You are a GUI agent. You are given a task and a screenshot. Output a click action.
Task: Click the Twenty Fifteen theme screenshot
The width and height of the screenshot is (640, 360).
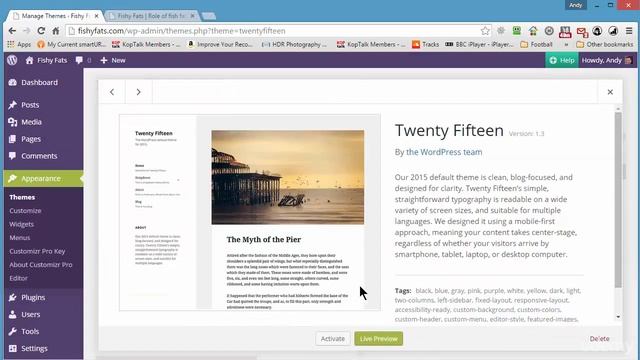(250, 212)
